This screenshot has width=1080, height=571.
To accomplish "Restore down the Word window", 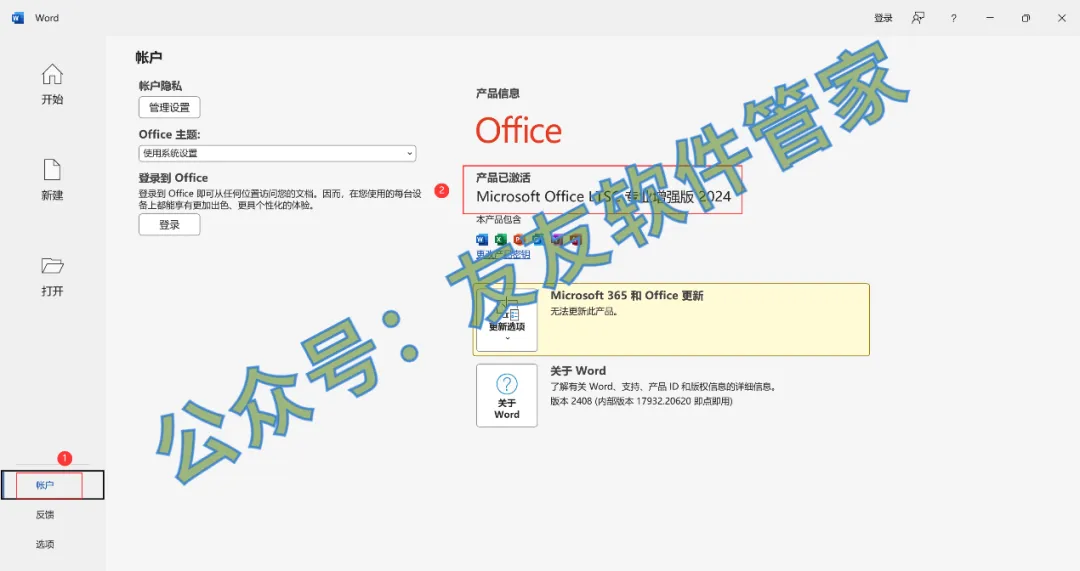I will [x=1026, y=18].
